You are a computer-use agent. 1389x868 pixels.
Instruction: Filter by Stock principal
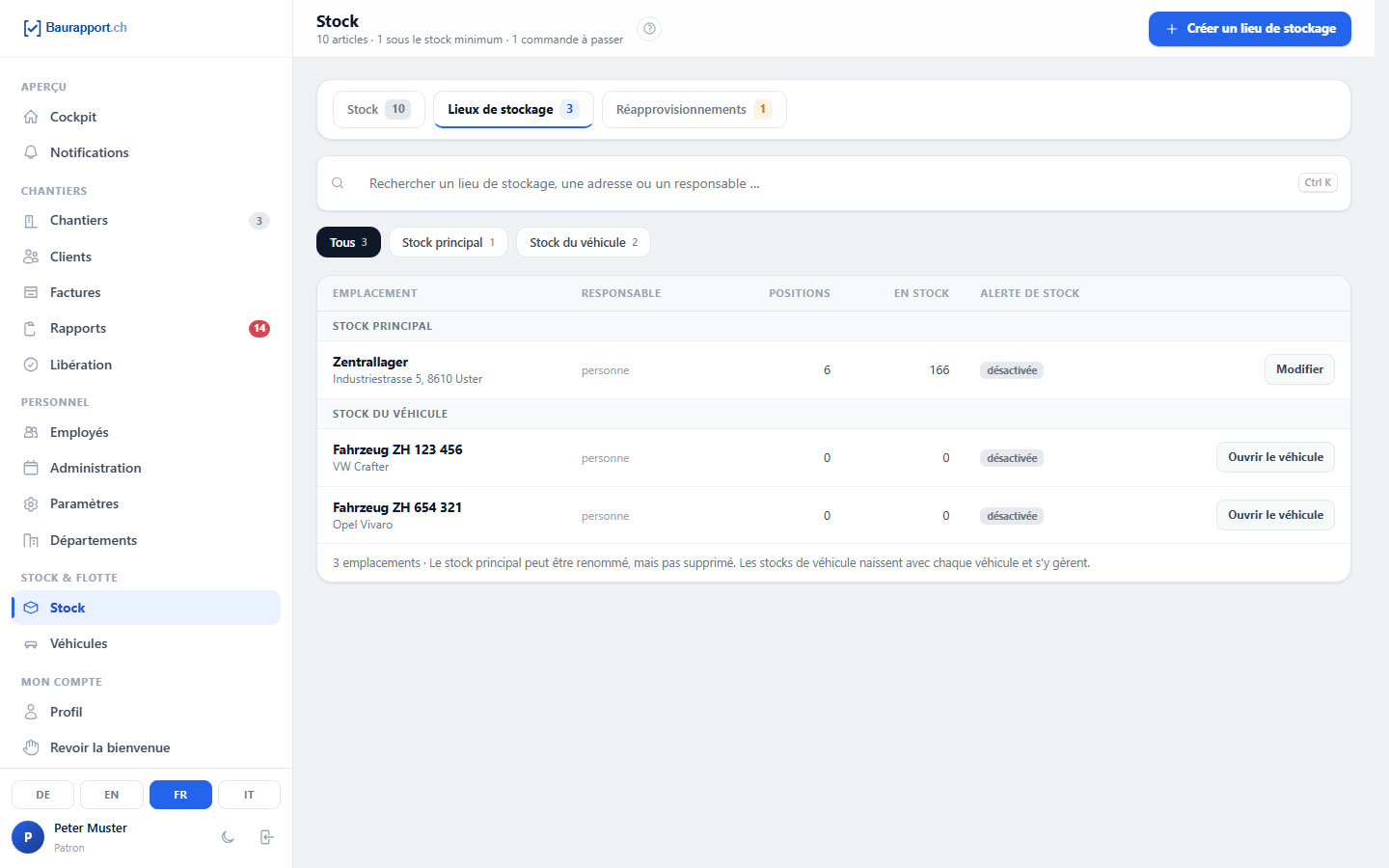448,242
